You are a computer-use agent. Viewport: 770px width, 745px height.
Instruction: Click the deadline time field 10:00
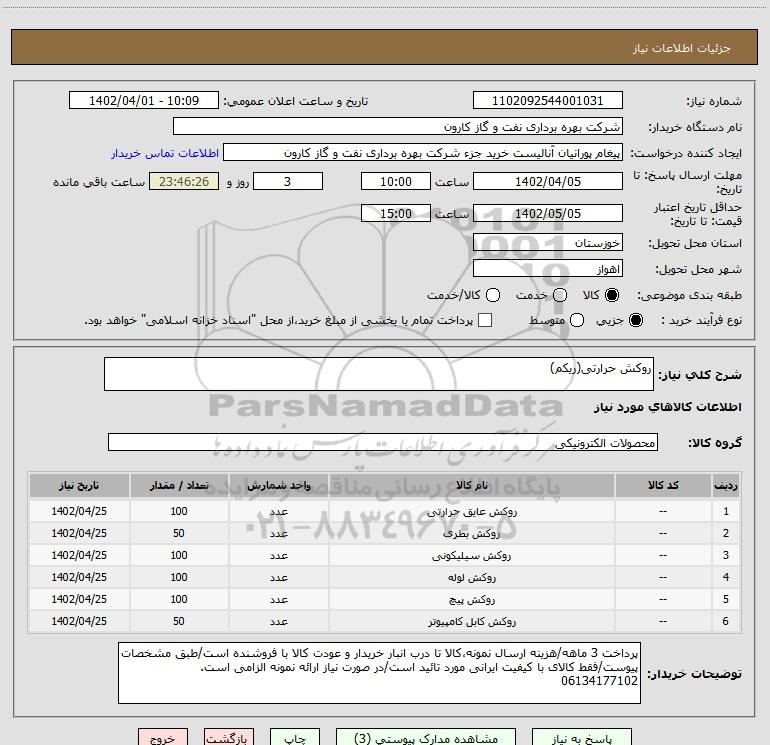coord(396,181)
